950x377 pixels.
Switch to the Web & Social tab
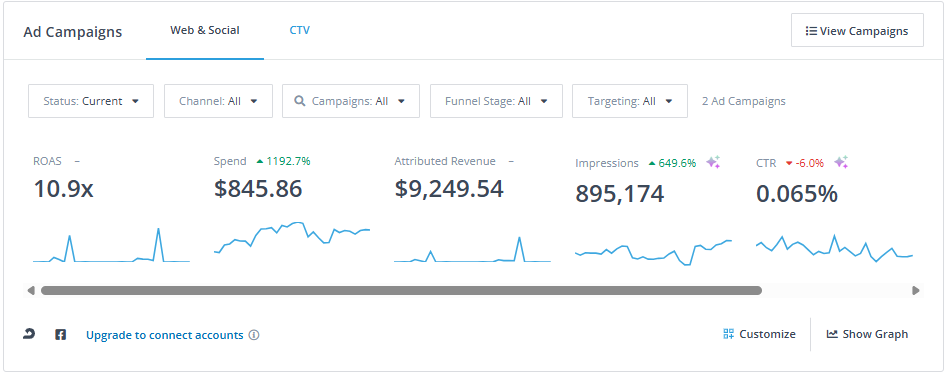(205, 30)
